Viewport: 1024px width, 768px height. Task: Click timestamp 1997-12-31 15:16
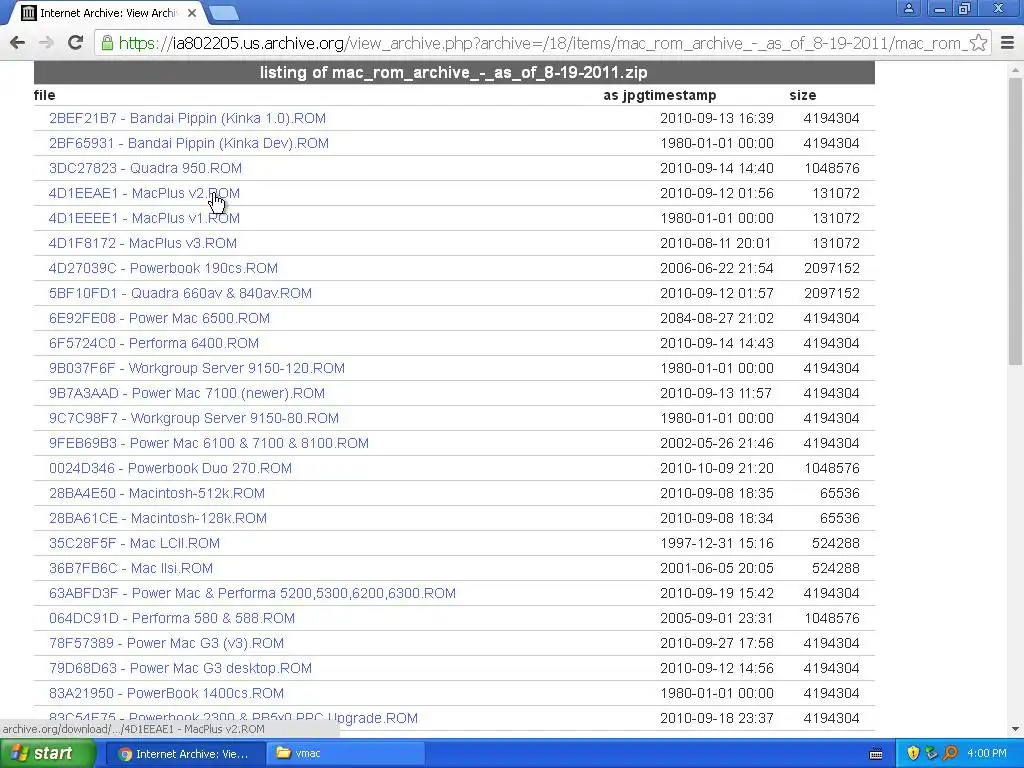pyautogui.click(x=716, y=543)
